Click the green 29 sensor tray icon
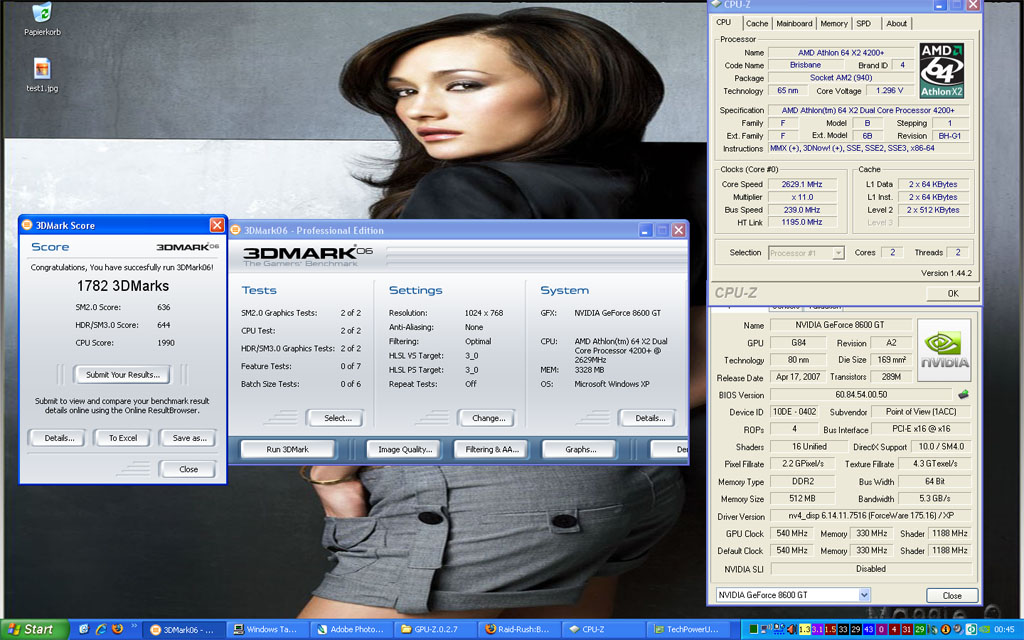 [x=920, y=630]
